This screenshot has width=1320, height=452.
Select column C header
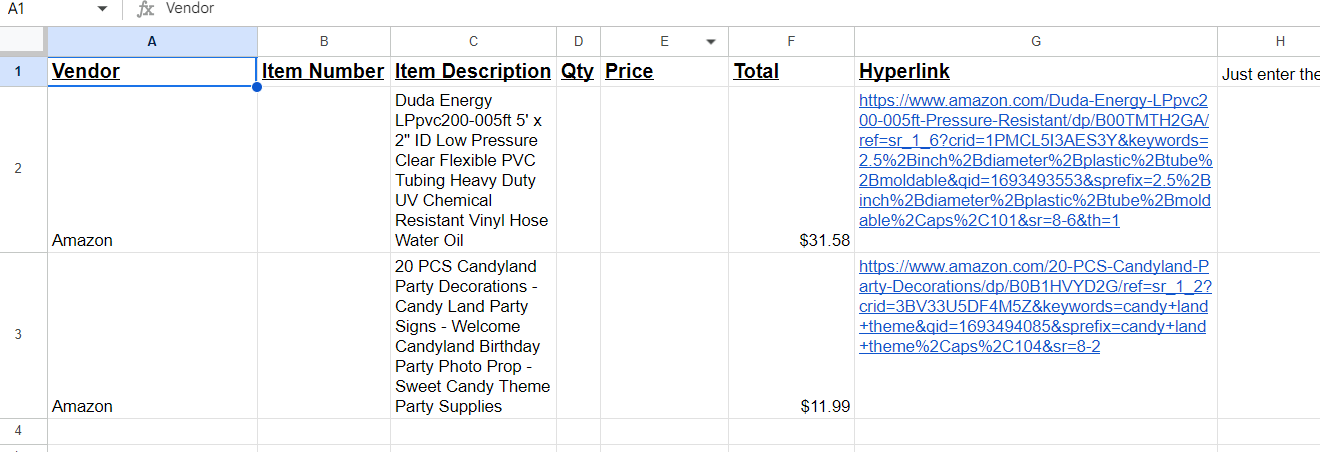tap(473, 42)
